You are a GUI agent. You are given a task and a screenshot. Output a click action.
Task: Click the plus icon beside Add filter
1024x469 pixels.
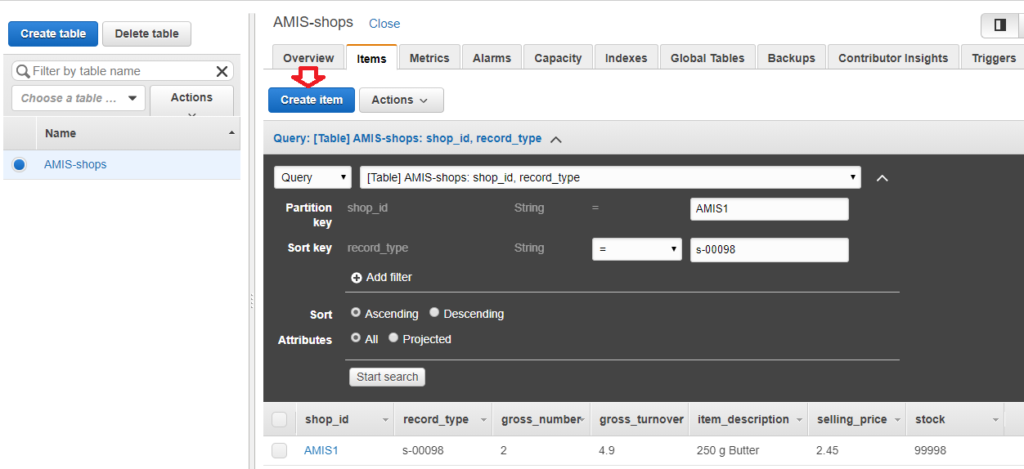click(356, 277)
